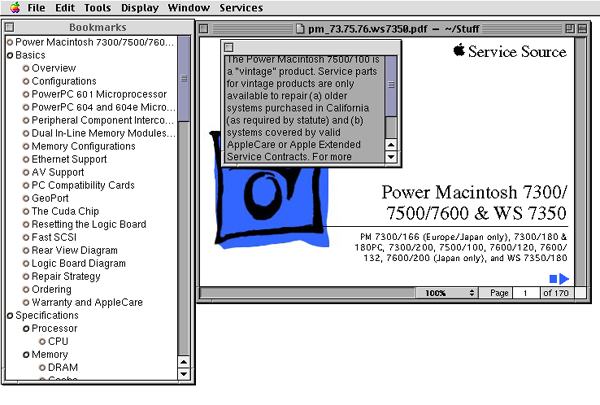600x405 pixels.
Task: Open the File menu
Action: coord(36,8)
